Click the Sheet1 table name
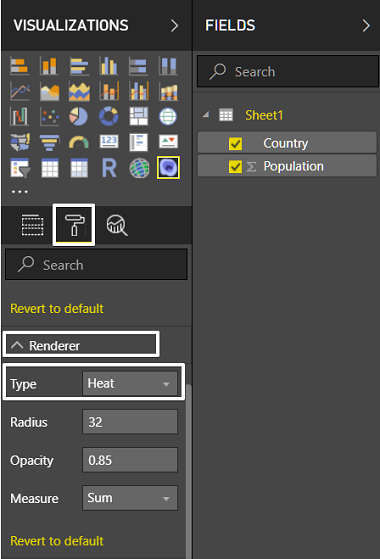This screenshot has width=380, height=559. pos(264,115)
